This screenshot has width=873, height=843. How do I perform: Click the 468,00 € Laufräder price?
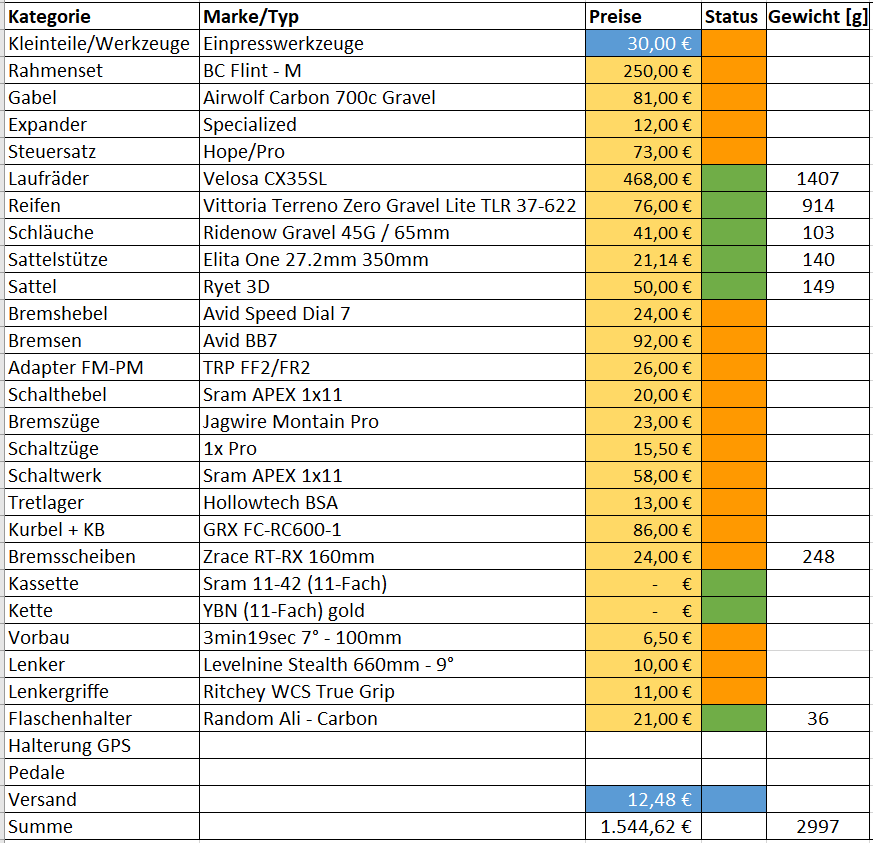(x=643, y=178)
